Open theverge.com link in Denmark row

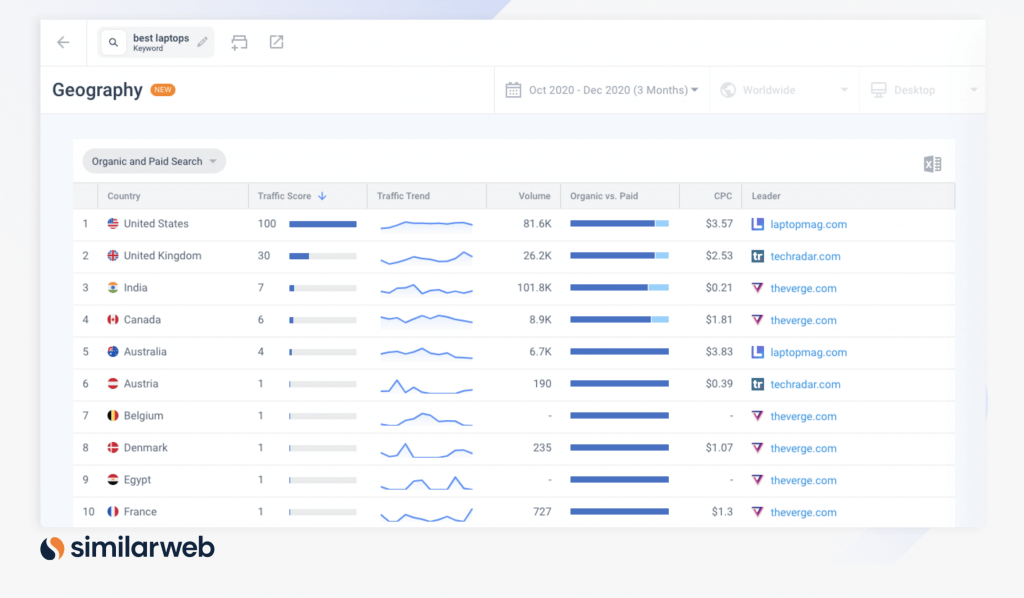click(803, 448)
